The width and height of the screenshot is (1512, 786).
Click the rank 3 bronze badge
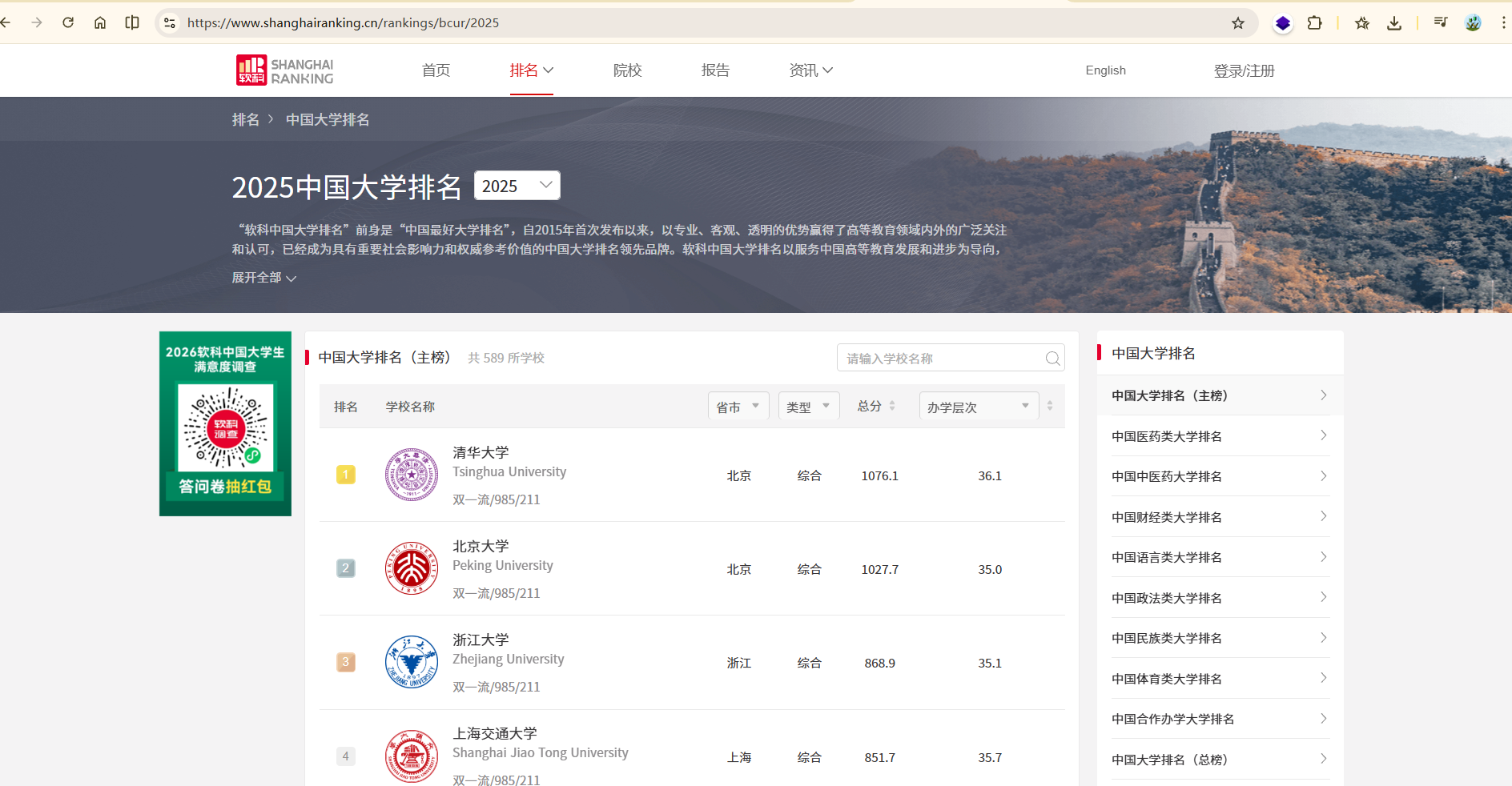(346, 662)
